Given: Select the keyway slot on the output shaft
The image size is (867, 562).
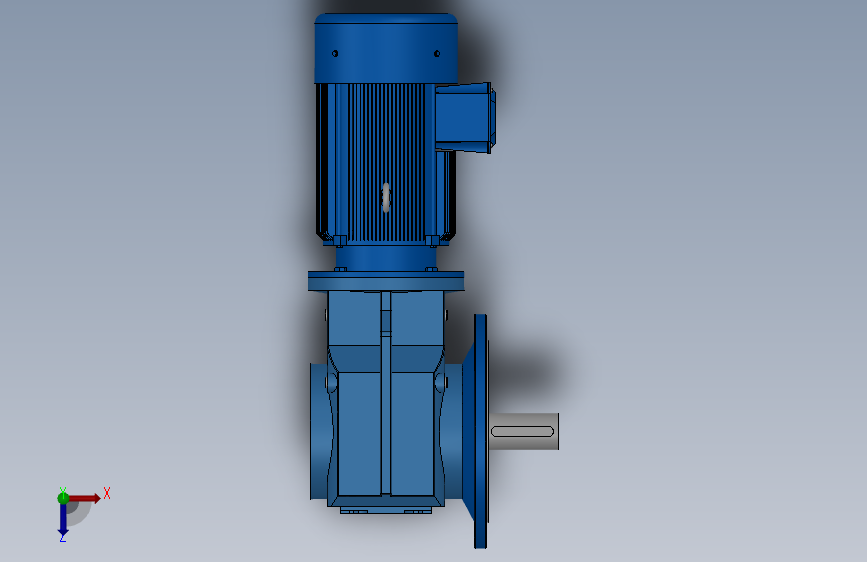Looking at the screenshot, I should point(522,431).
